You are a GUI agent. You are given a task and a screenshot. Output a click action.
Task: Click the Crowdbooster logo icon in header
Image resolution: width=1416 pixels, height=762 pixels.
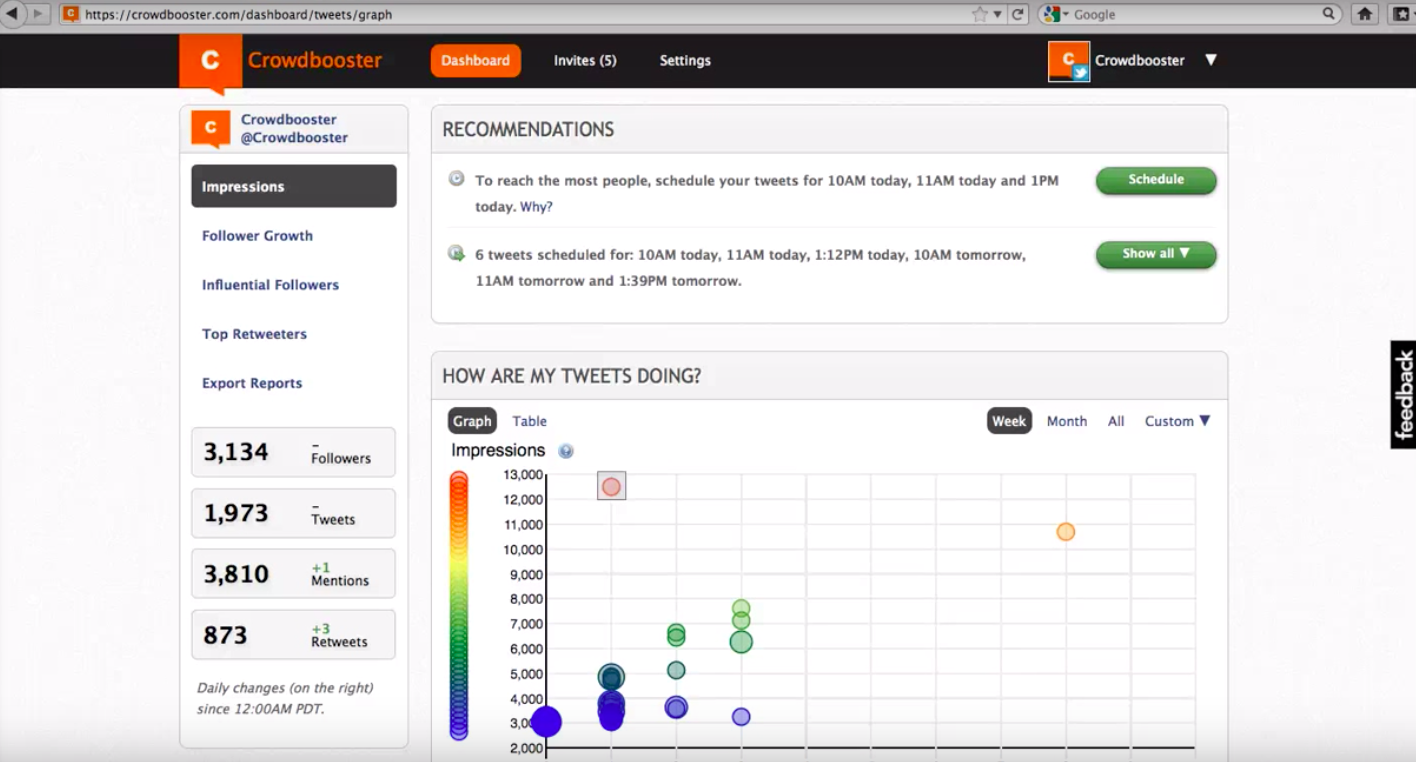210,62
